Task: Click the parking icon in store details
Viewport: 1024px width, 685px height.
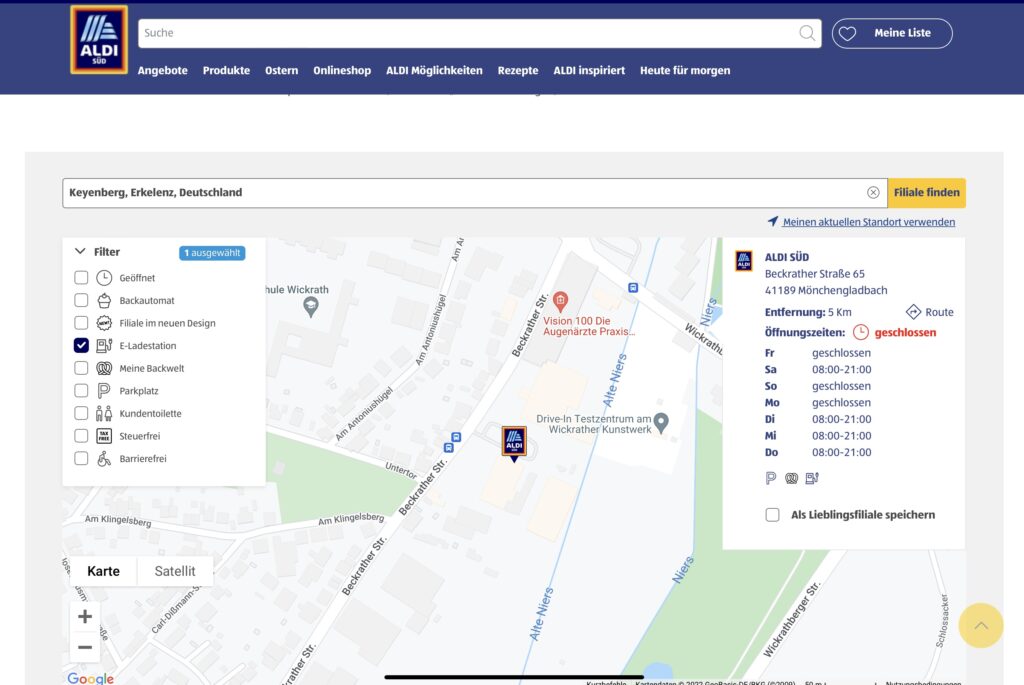Action: point(771,478)
